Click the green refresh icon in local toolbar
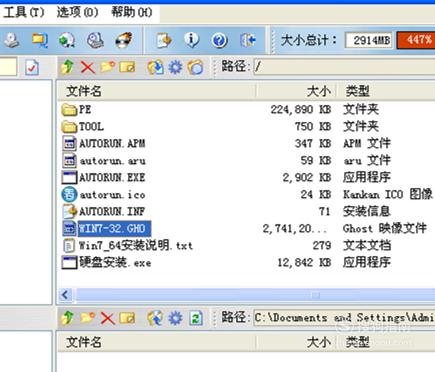 pyautogui.click(x=196, y=318)
